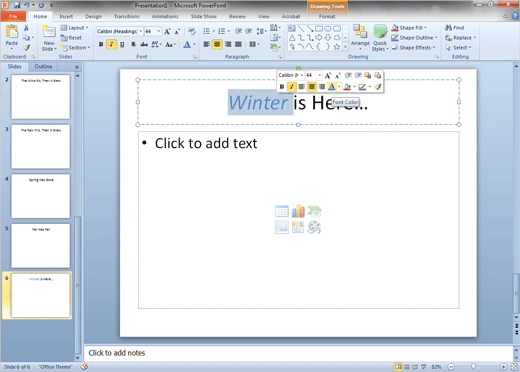Toggle Italic in mini toolbar

pos(292,87)
